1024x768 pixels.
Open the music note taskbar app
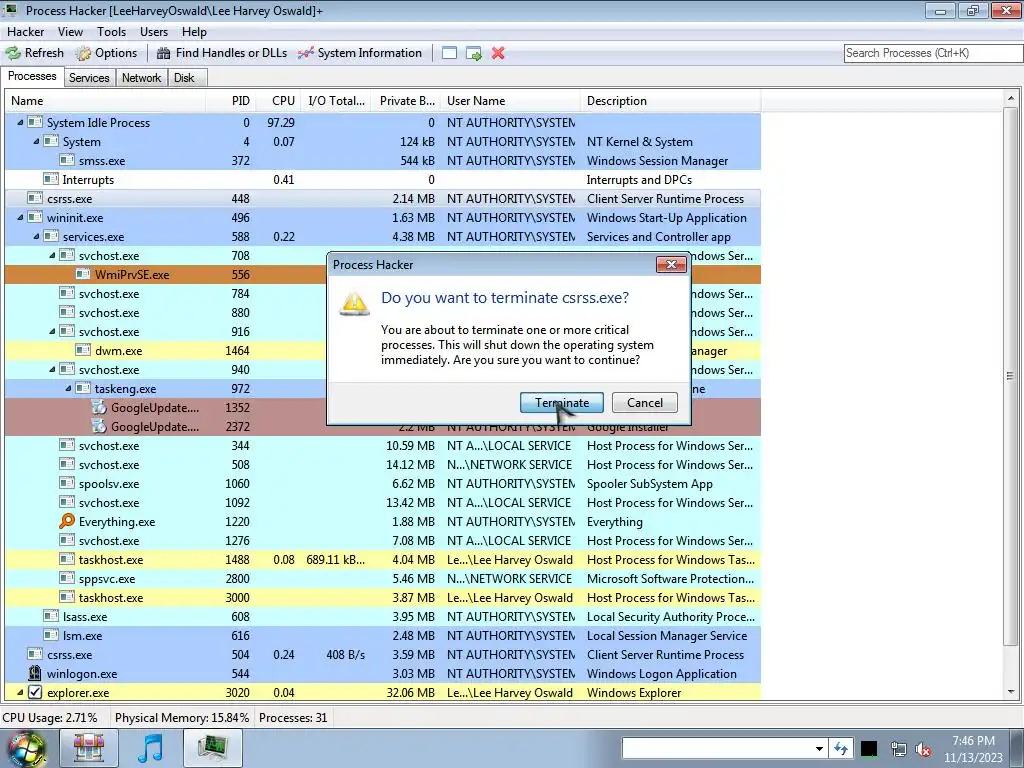click(x=151, y=748)
